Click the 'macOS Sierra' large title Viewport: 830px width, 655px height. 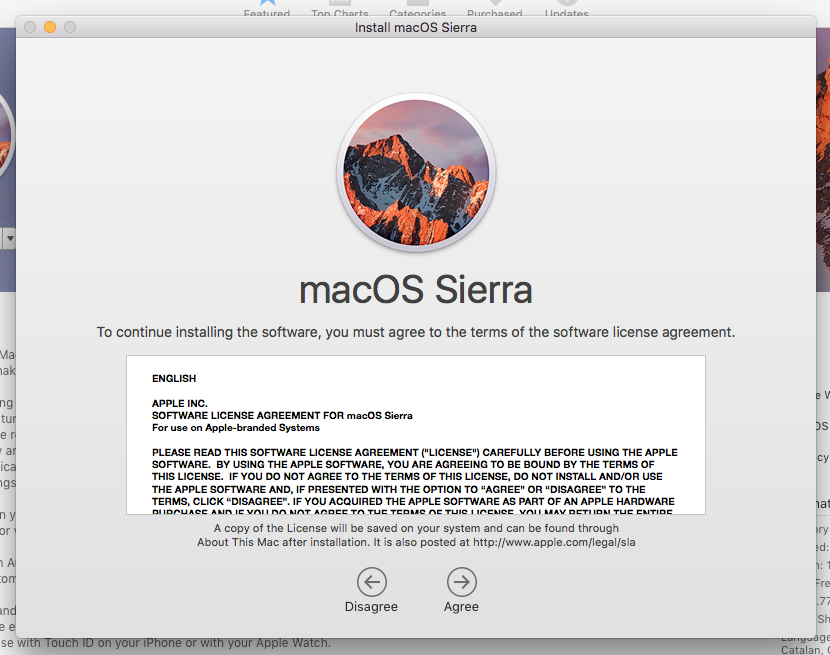(416, 289)
